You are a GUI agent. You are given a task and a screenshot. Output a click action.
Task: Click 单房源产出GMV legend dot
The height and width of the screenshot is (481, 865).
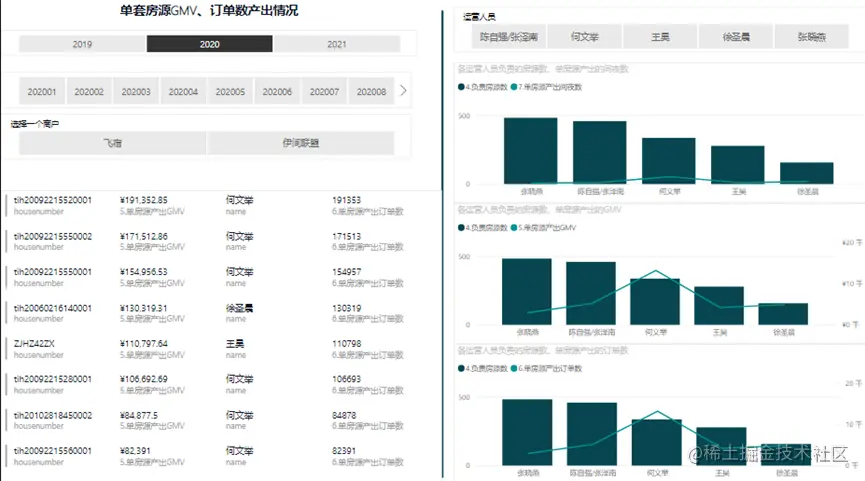point(514,228)
